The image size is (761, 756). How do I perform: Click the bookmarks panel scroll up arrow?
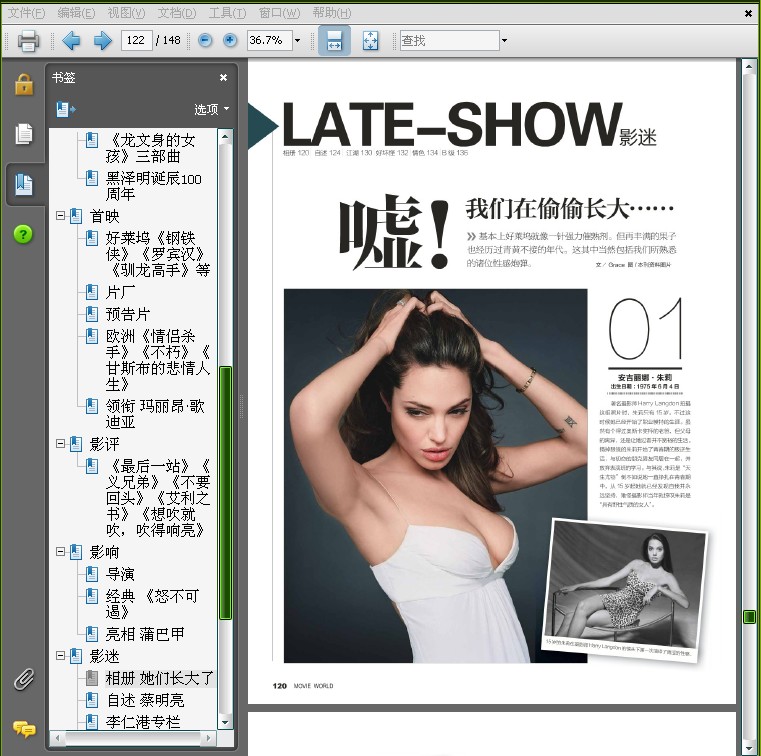[x=225, y=136]
